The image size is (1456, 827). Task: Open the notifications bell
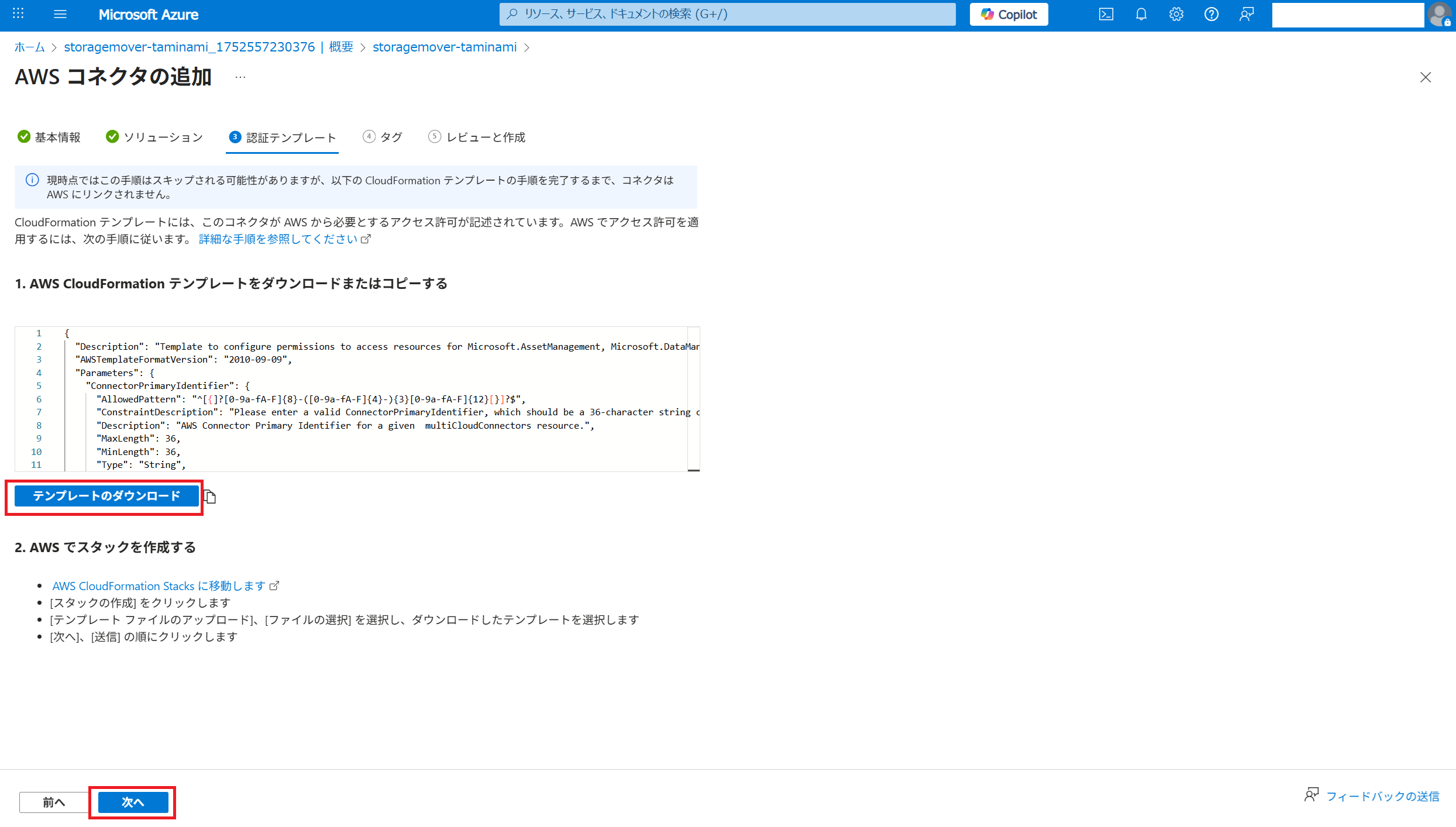[x=1141, y=14]
